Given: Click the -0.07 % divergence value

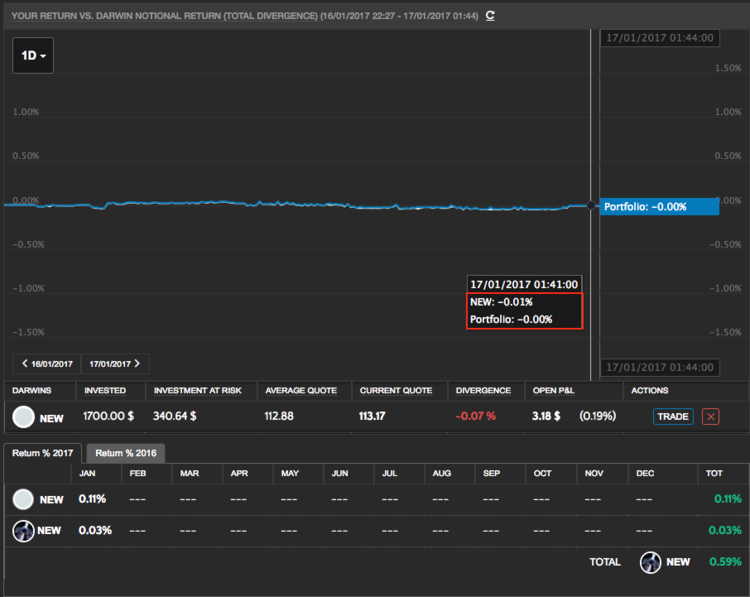Looking at the screenshot, I should (476, 416).
